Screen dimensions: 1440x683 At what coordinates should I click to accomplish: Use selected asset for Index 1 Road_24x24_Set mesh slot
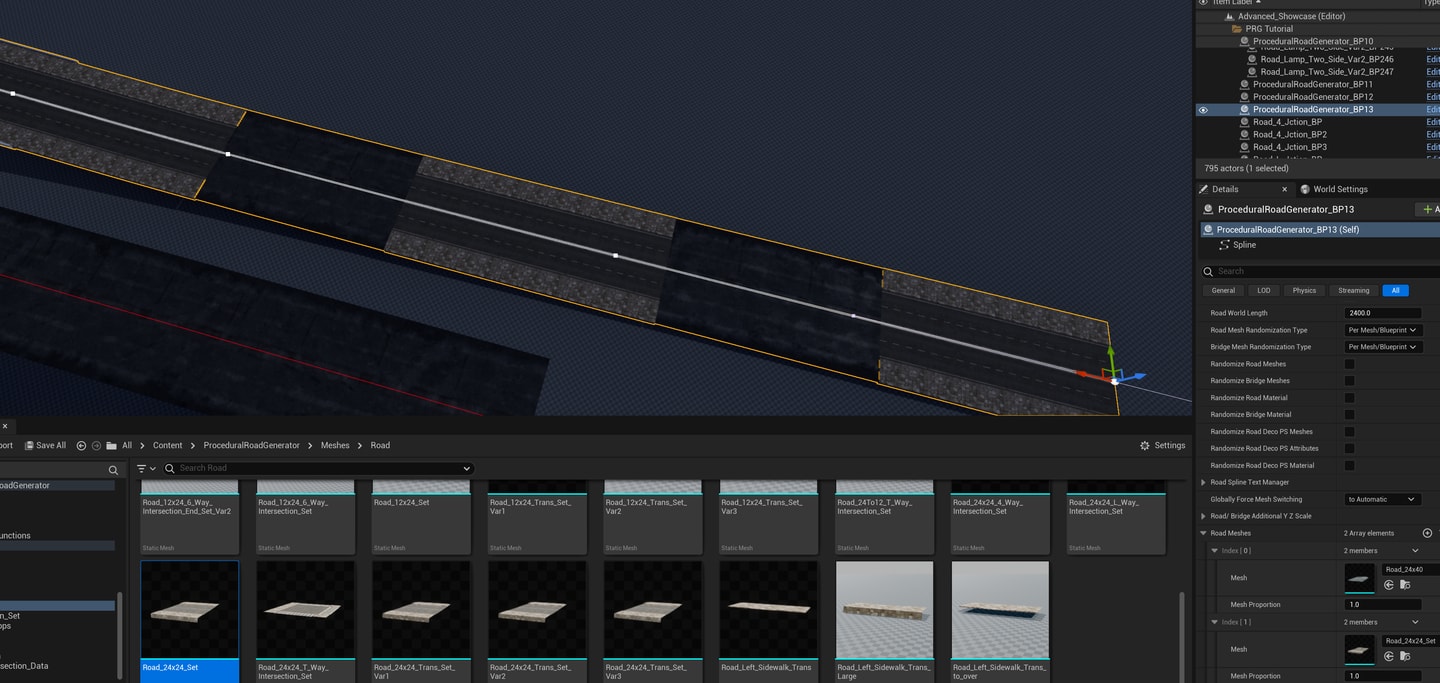point(1389,656)
